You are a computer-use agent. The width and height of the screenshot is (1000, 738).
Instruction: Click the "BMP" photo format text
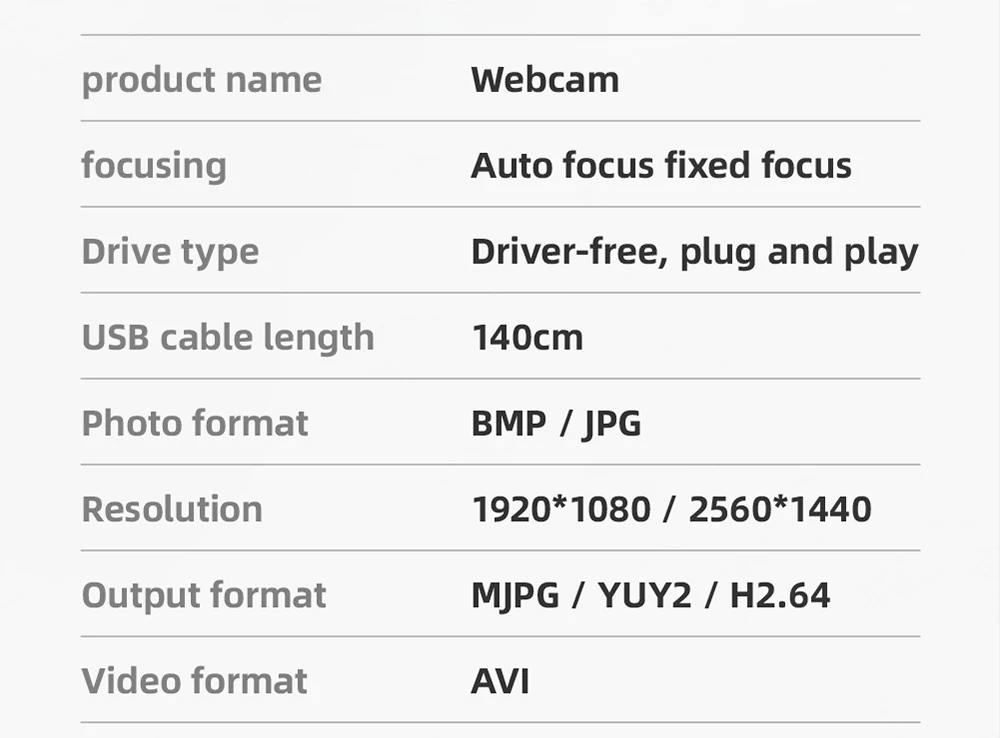509,424
